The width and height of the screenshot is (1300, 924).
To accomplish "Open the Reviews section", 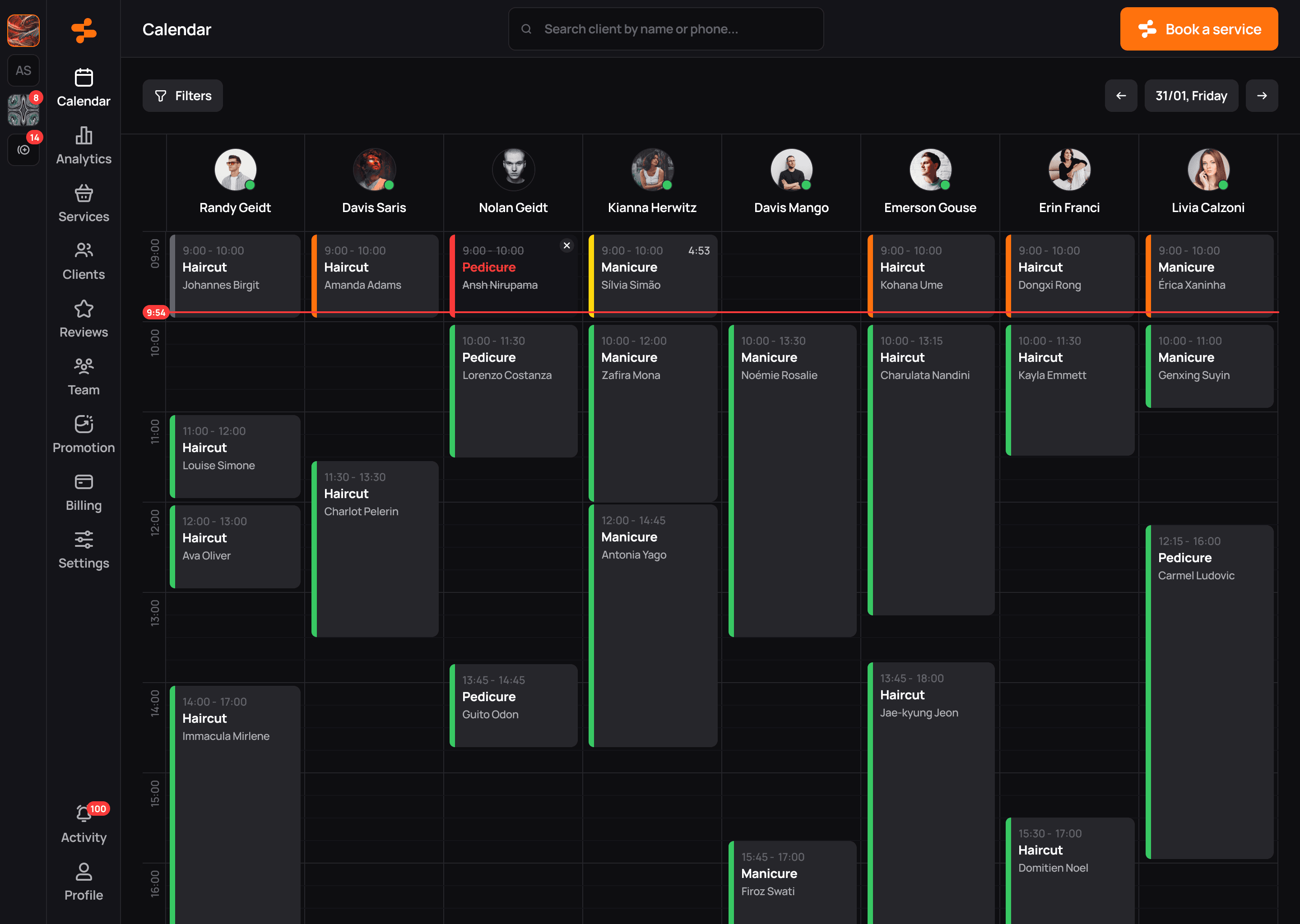I will coord(84,319).
